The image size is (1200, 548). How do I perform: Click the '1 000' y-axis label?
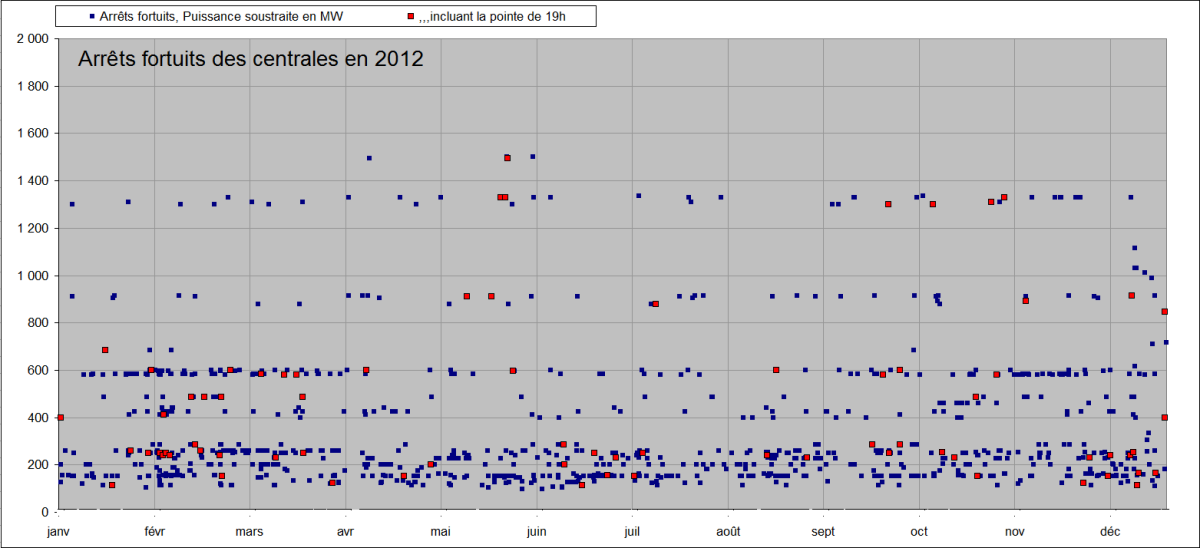(32, 276)
